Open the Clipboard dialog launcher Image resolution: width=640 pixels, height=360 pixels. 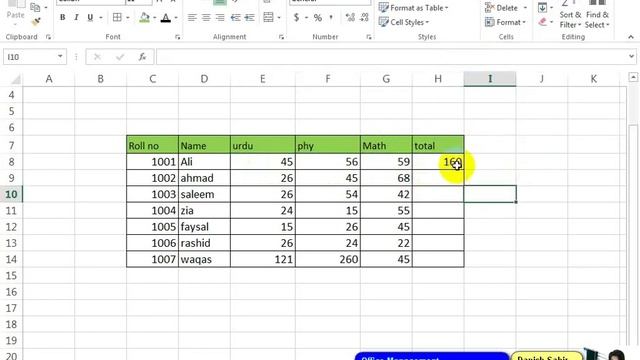pos(49,37)
